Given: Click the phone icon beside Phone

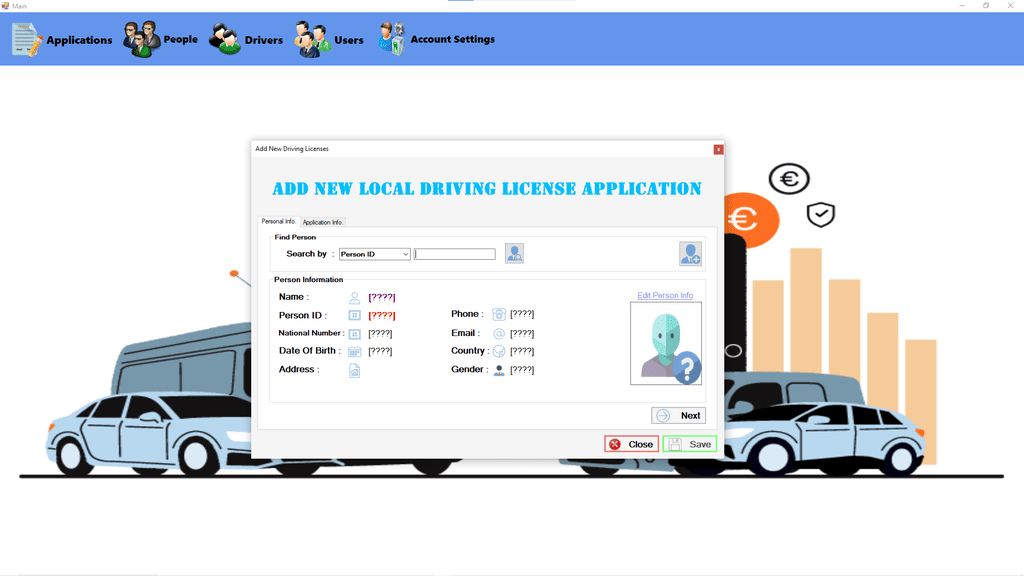Looking at the screenshot, I should [499, 314].
